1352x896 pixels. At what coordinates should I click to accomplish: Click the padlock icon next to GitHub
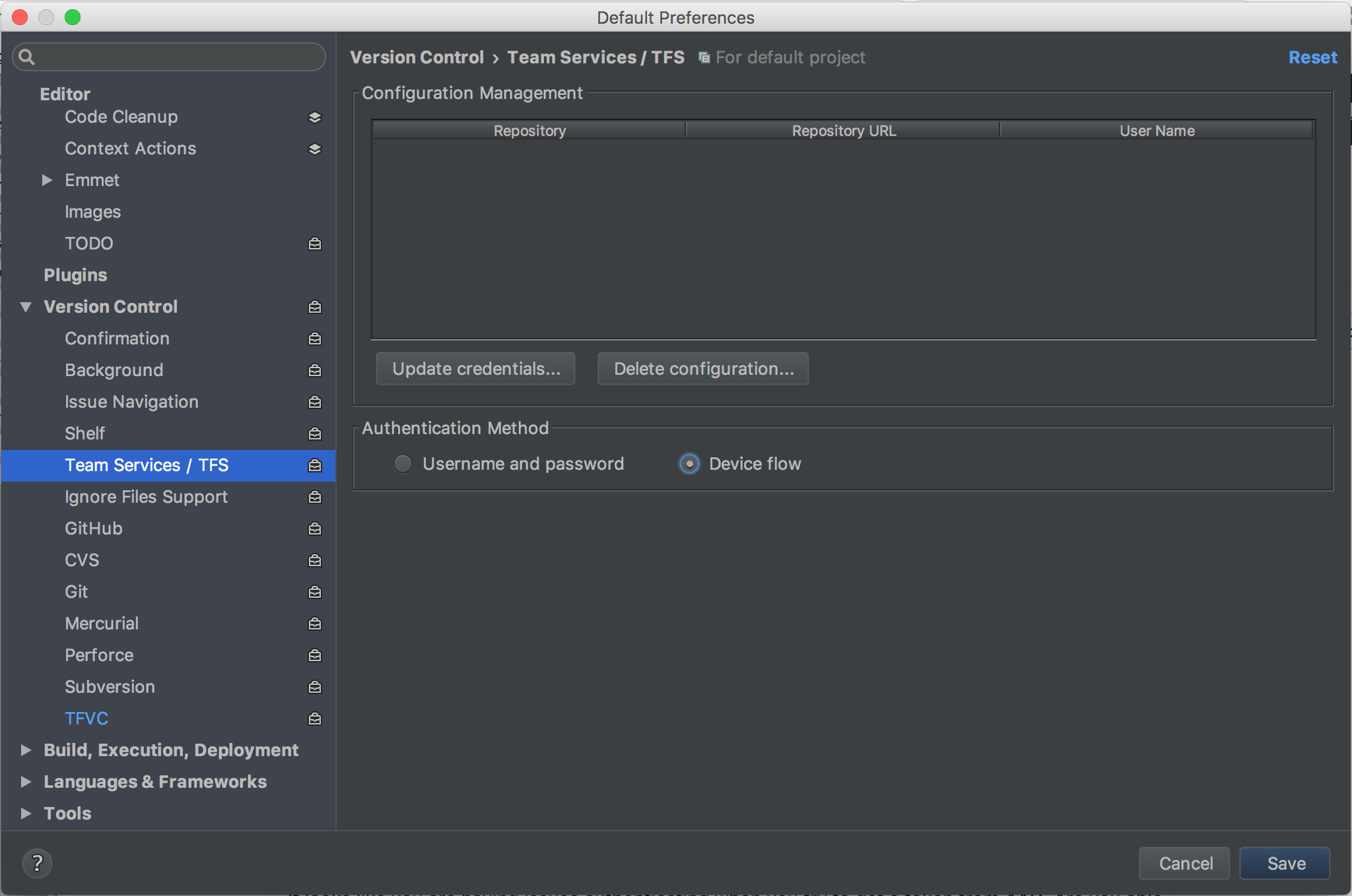[315, 528]
